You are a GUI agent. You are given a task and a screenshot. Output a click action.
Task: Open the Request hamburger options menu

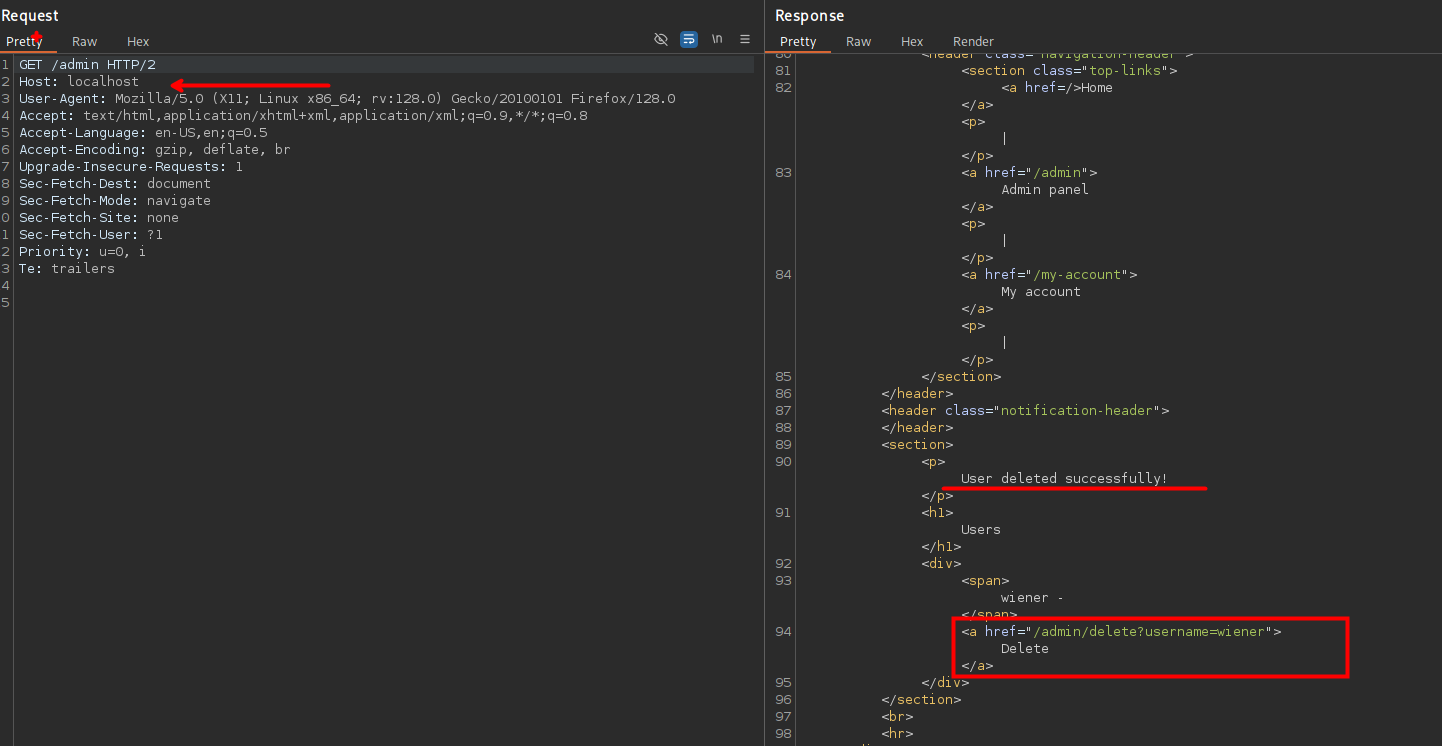click(745, 39)
